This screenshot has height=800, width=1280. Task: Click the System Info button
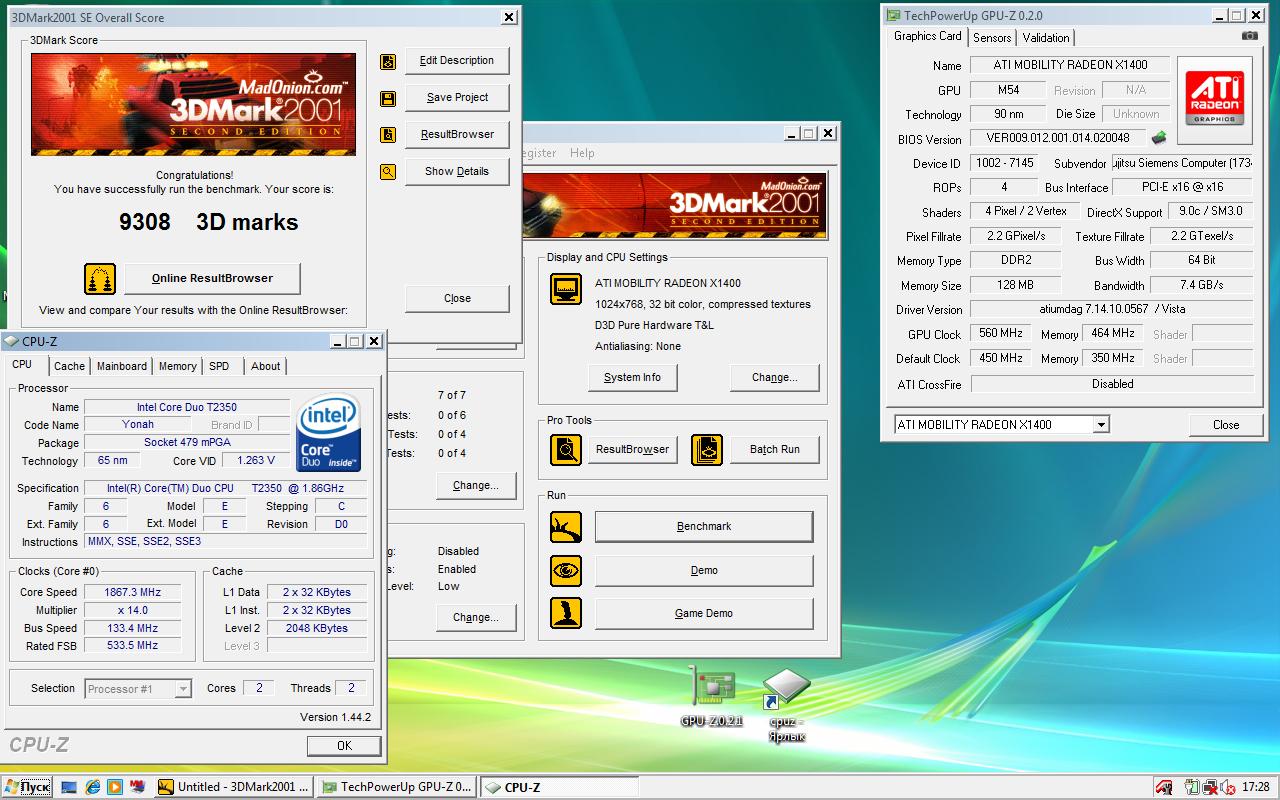click(632, 378)
